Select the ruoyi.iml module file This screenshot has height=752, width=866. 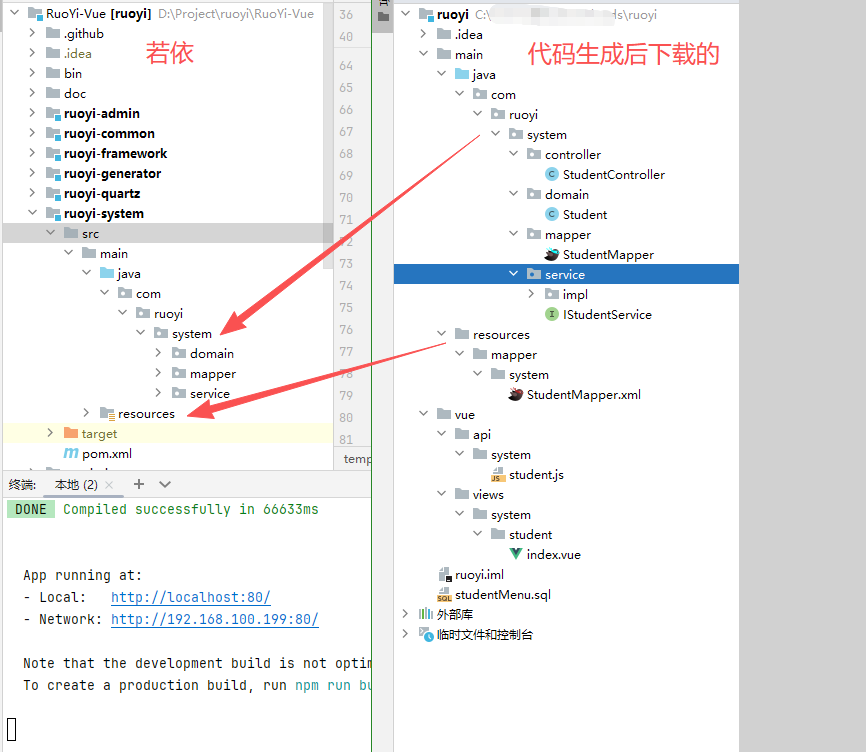[x=479, y=574]
